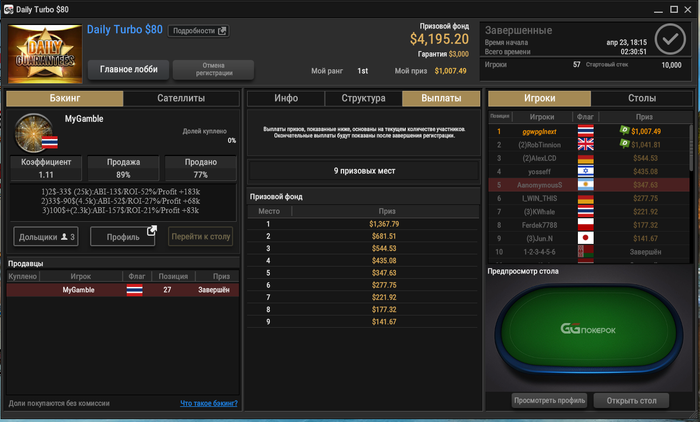Click German flag next to (2)AlexLCD
Image resolution: width=700 pixels, height=422 pixels.
tap(585, 158)
